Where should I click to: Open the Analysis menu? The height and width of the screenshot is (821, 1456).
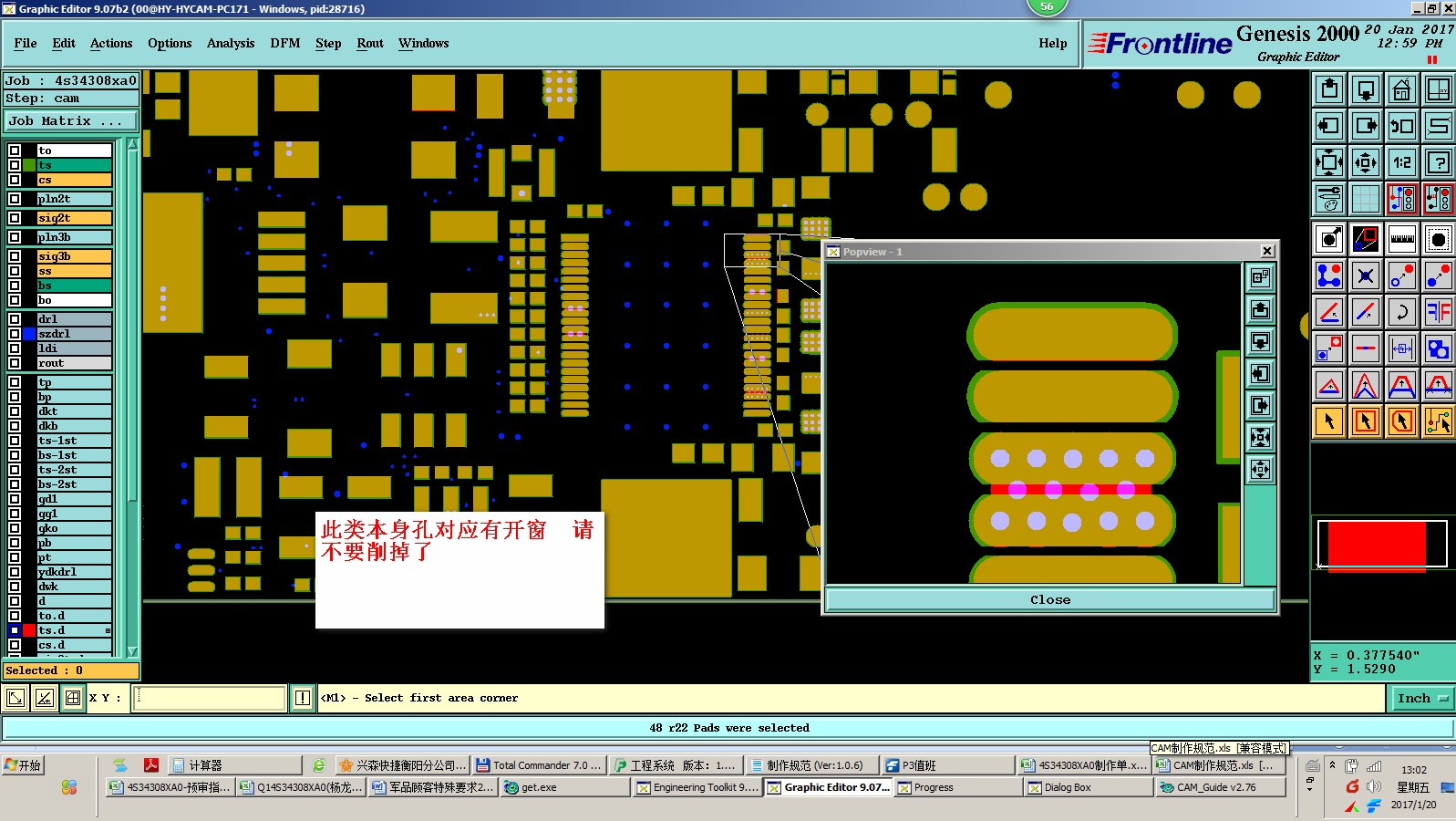coord(231,43)
